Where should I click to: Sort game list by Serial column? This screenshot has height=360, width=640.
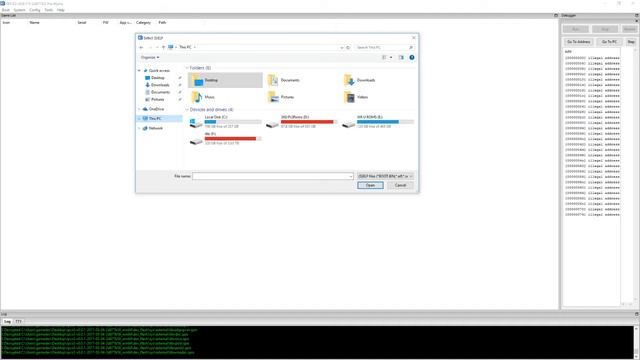click(x=82, y=22)
